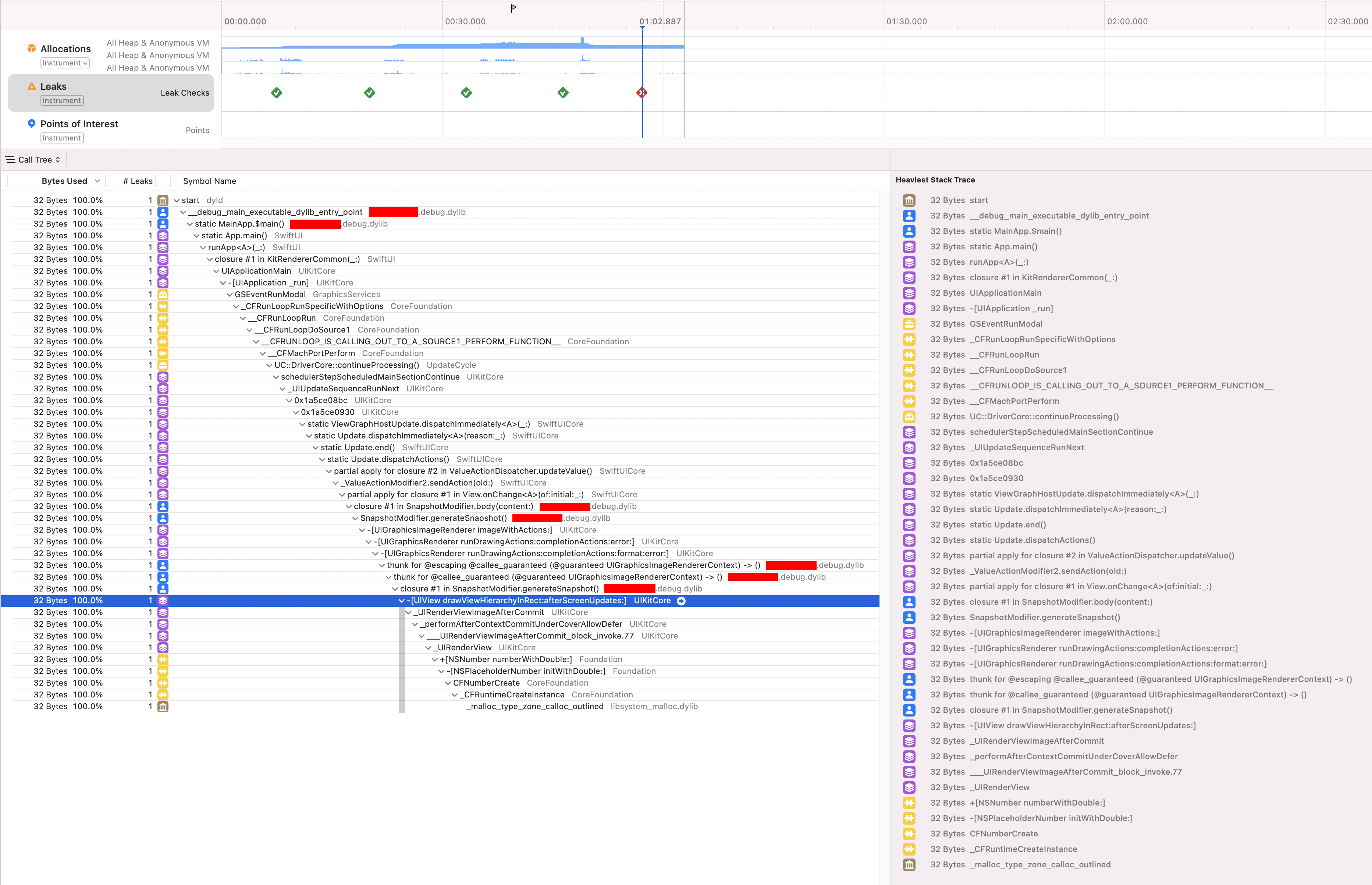Collapse the start dyld tree node

coord(177,200)
